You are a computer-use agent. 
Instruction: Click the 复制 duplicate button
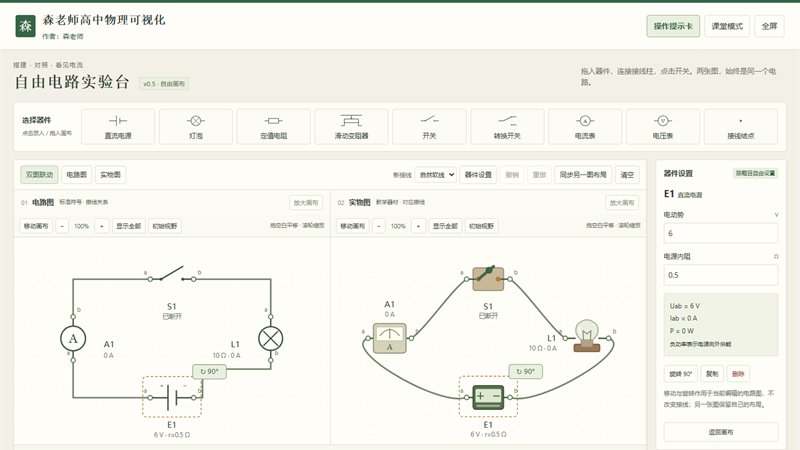(x=712, y=374)
